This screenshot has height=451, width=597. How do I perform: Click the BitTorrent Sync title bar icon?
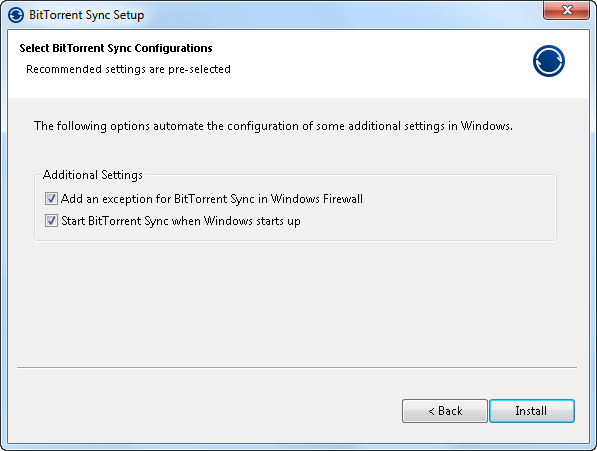16,15
